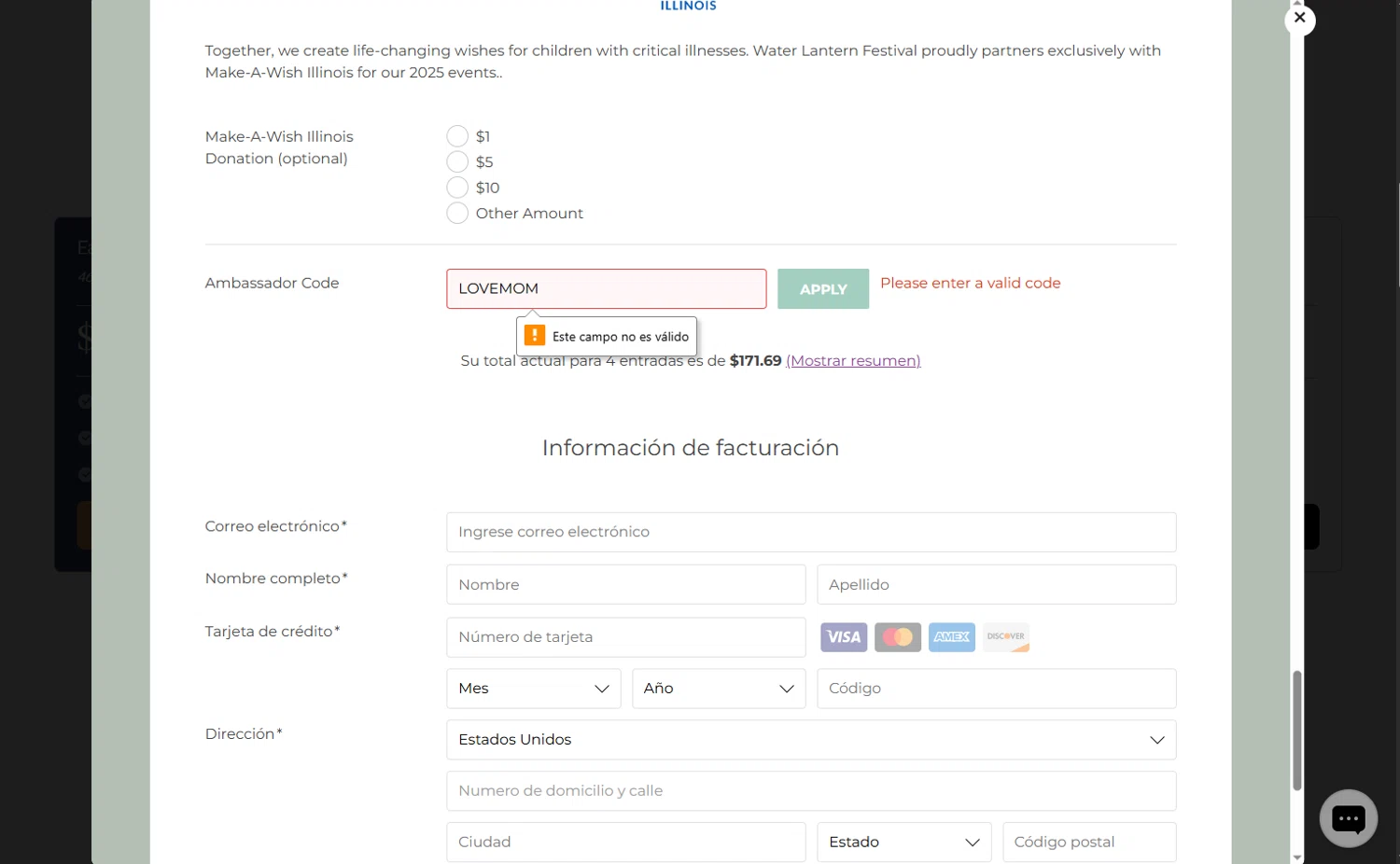This screenshot has height=864, width=1400.
Task: Choose the Other Amount donation option
Action: tap(457, 213)
